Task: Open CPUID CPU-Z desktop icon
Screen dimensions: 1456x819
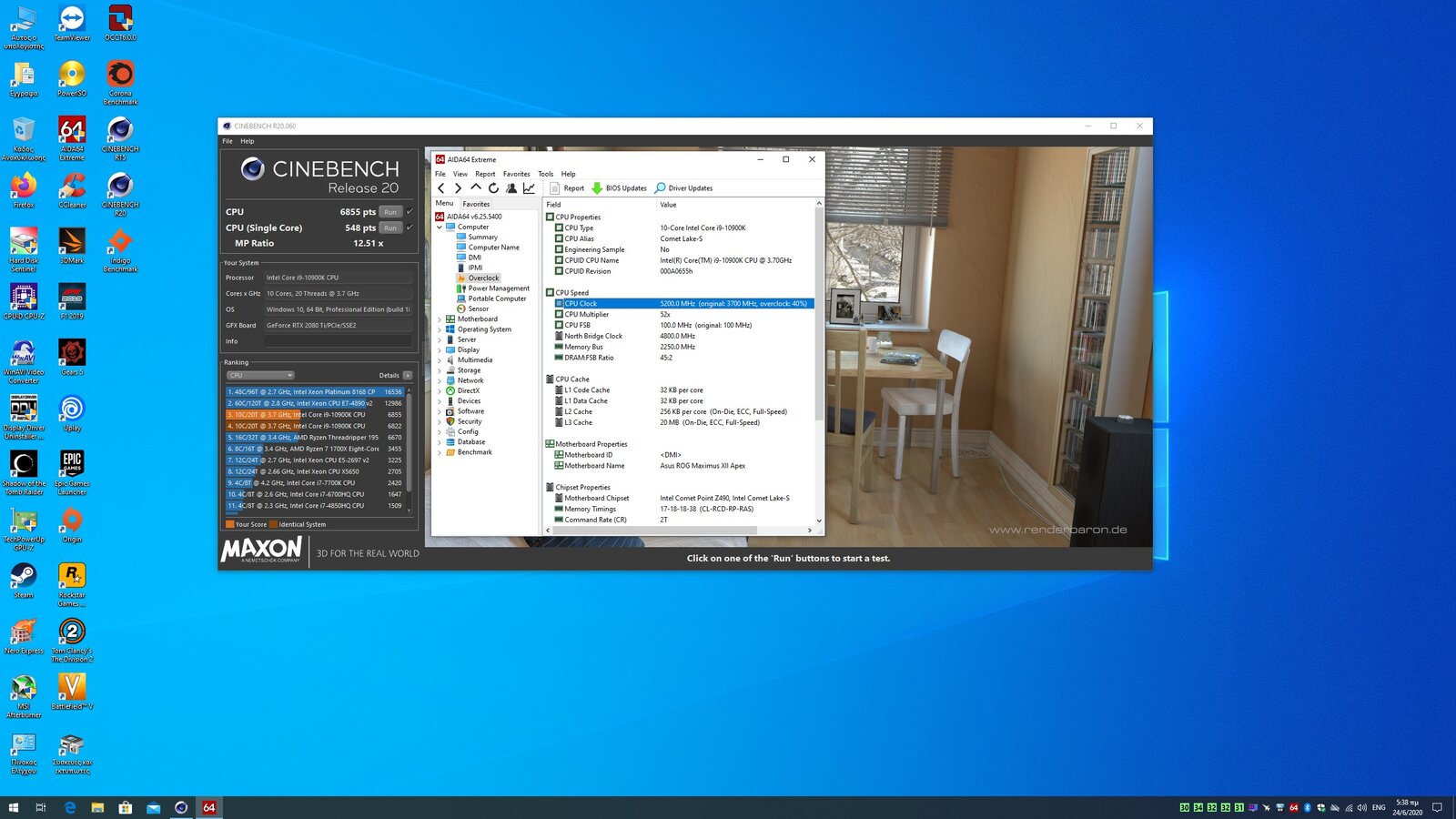Action: (x=24, y=301)
